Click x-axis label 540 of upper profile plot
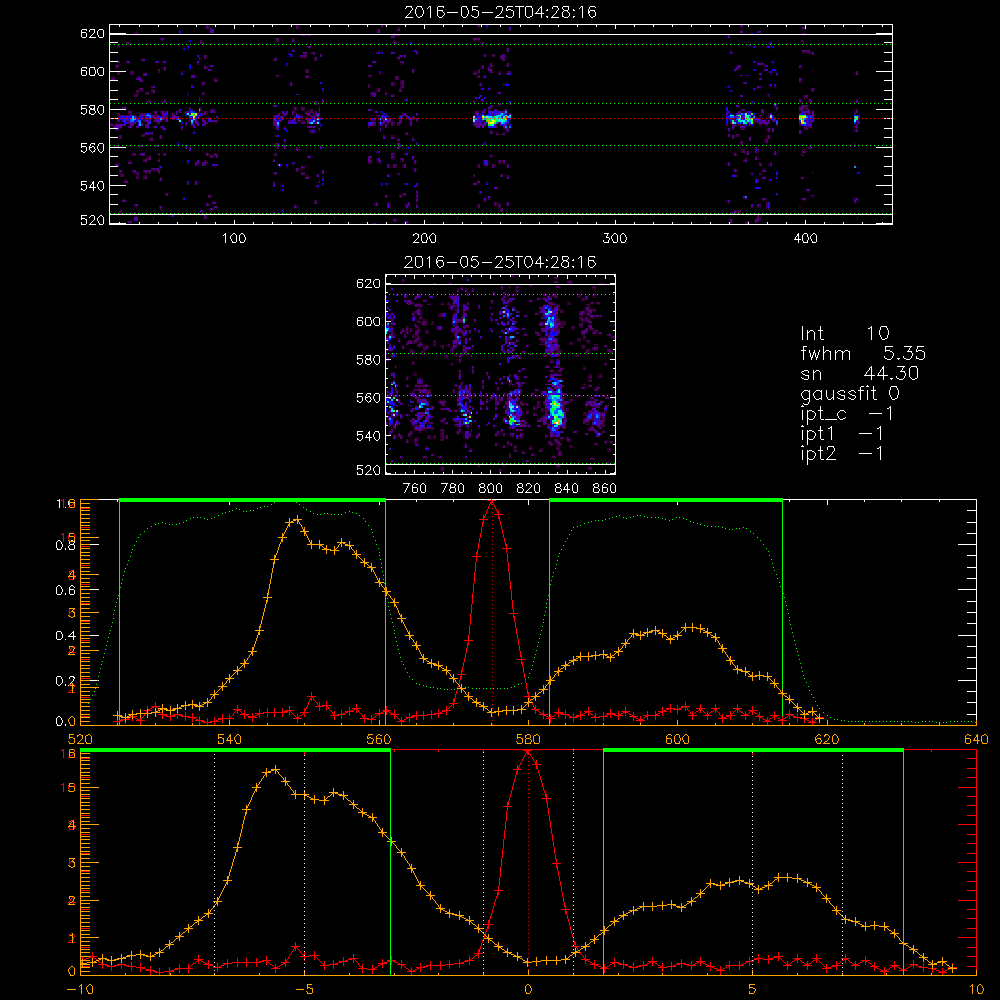Viewport: 1000px width, 1000px height. tap(229, 739)
